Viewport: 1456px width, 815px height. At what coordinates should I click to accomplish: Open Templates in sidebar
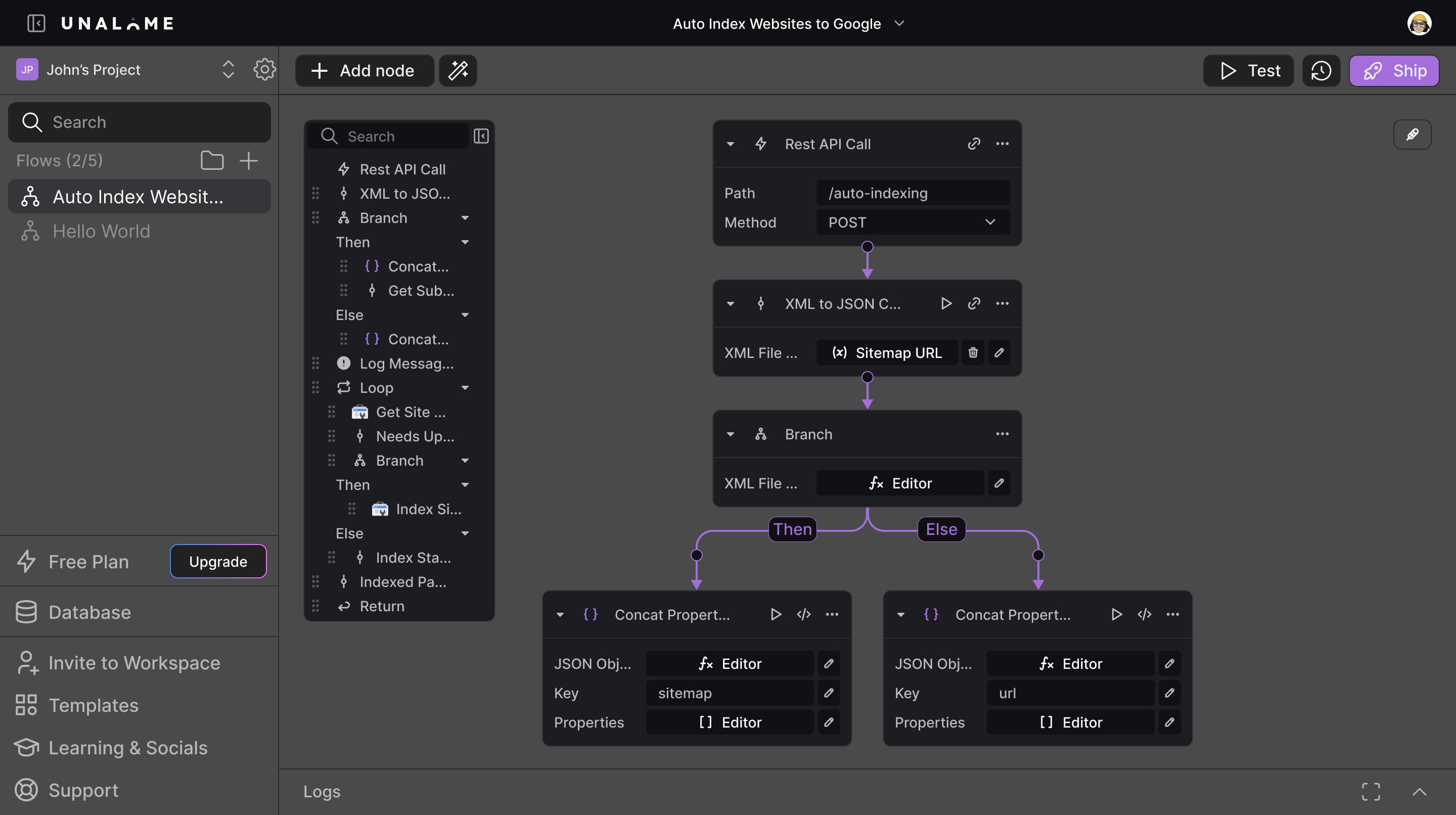pos(93,705)
